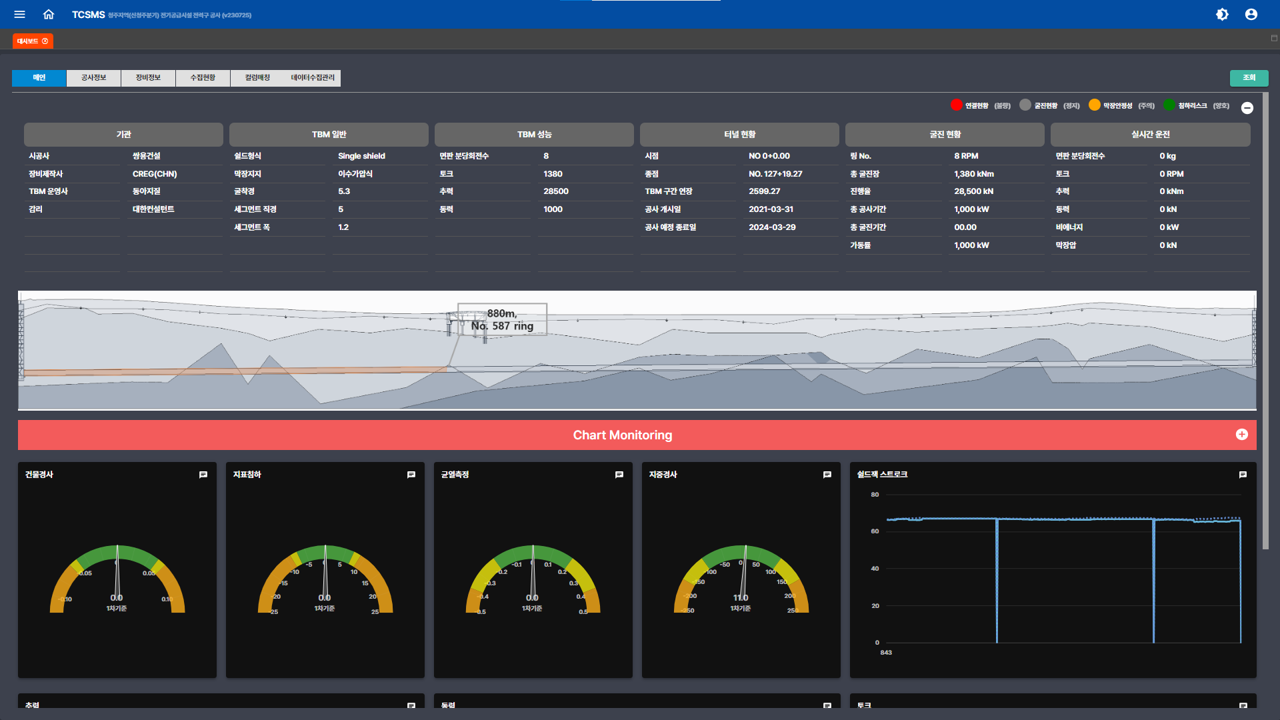Open the 컬럼매칭 tab
The image size is (1280, 720).
coord(258,78)
